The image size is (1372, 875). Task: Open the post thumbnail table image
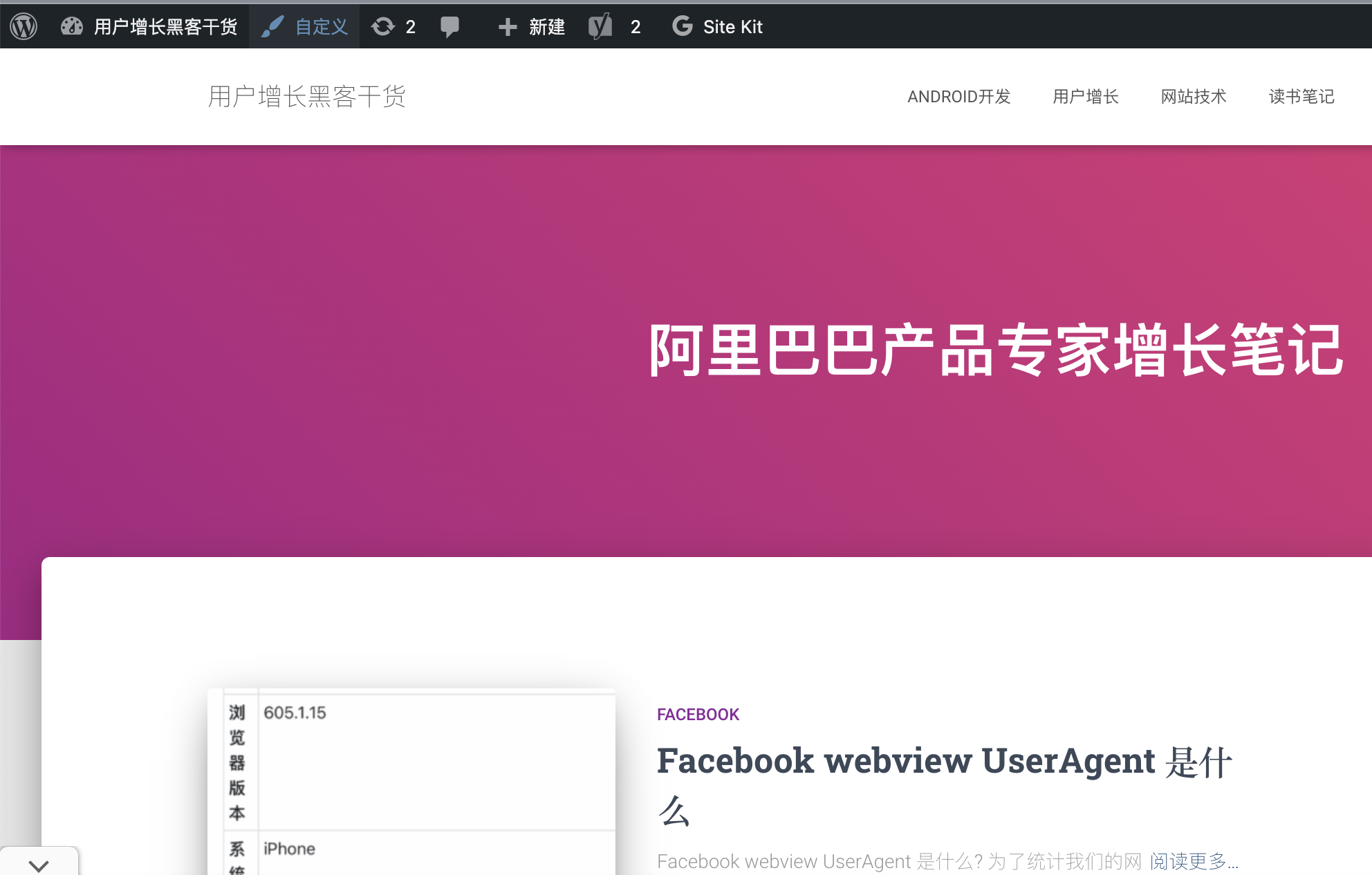[x=411, y=782]
